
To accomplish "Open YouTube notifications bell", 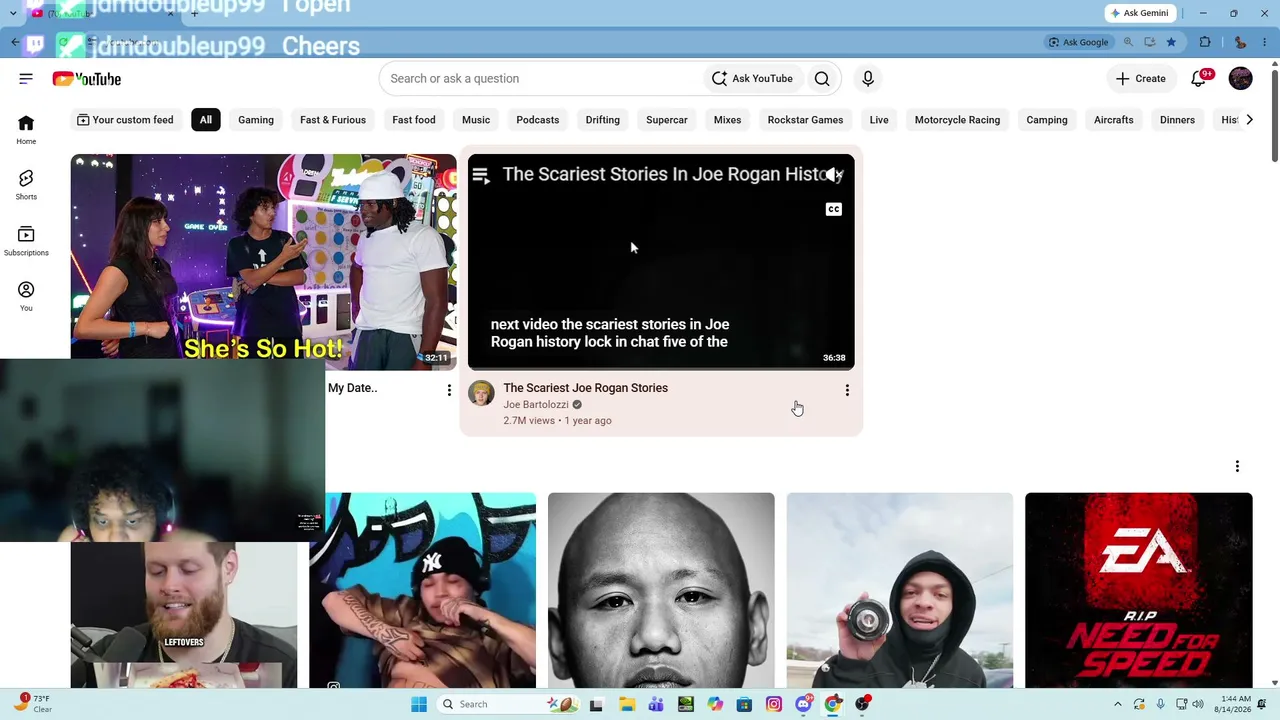I will point(1199,79).
